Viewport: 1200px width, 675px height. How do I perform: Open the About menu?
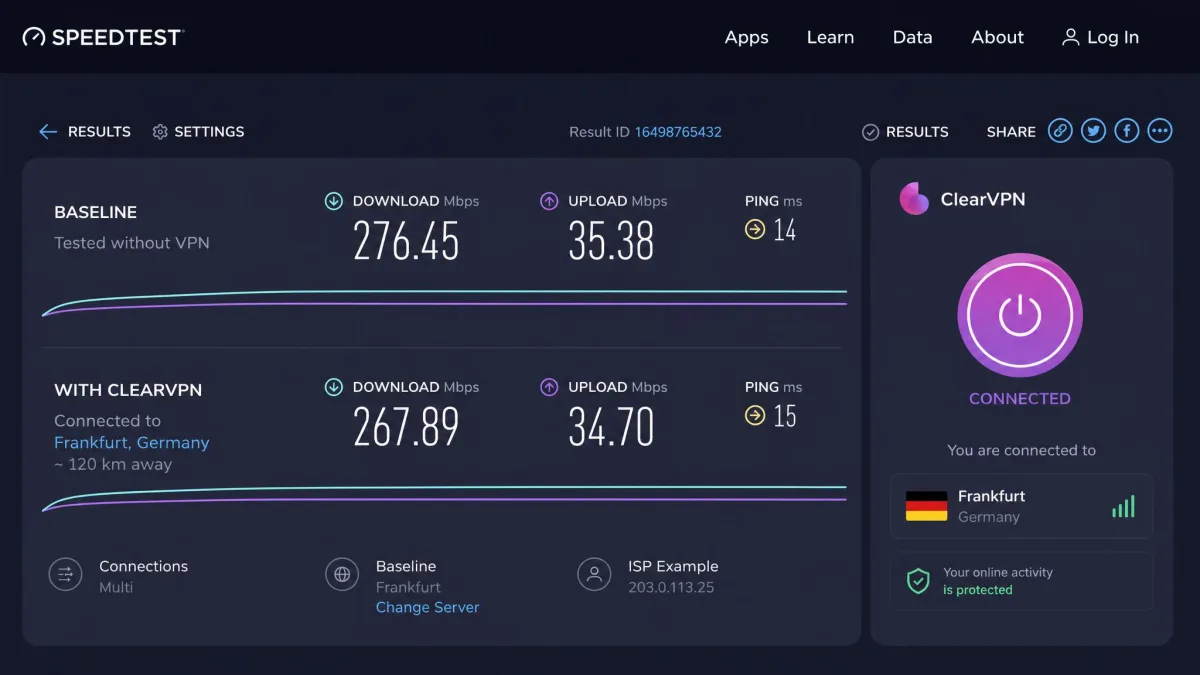point(997,37)
